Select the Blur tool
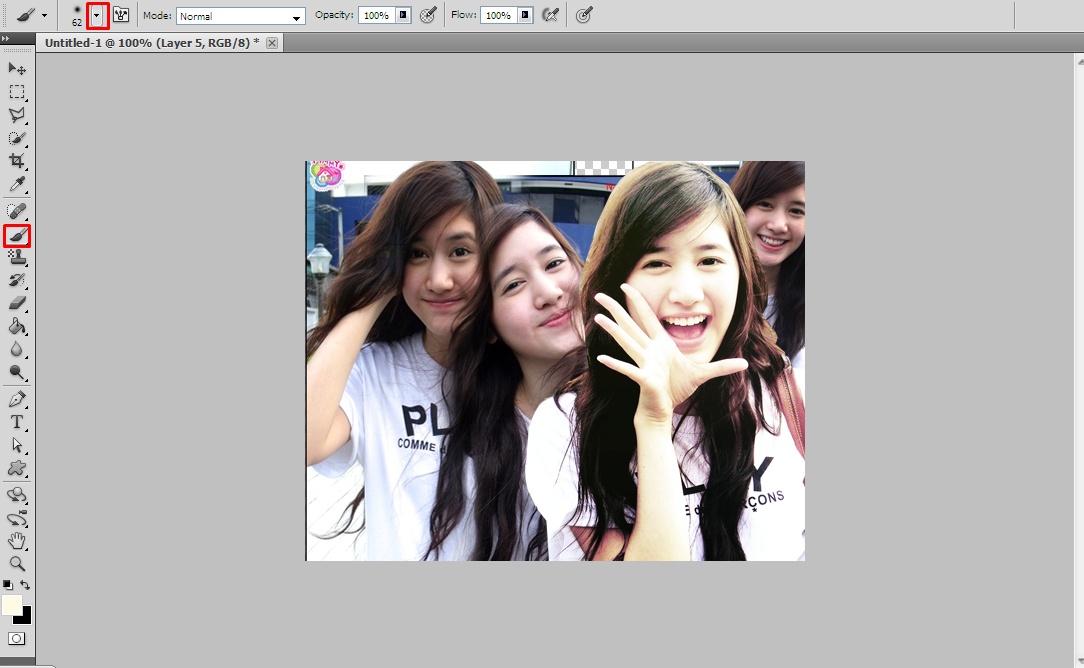Viewport: 1084px width, 668px height. (x=17, y=349)
